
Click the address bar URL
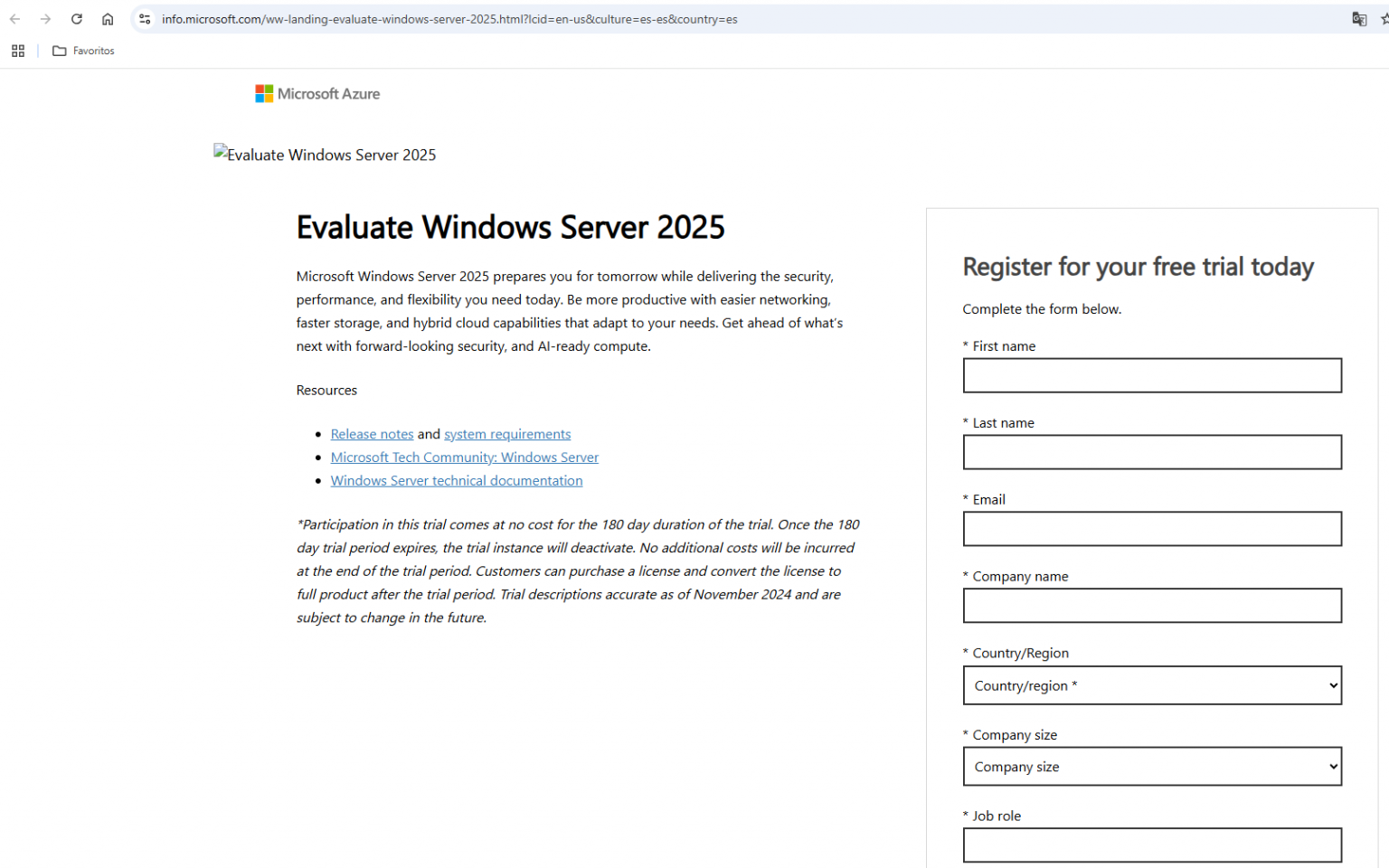449,19
